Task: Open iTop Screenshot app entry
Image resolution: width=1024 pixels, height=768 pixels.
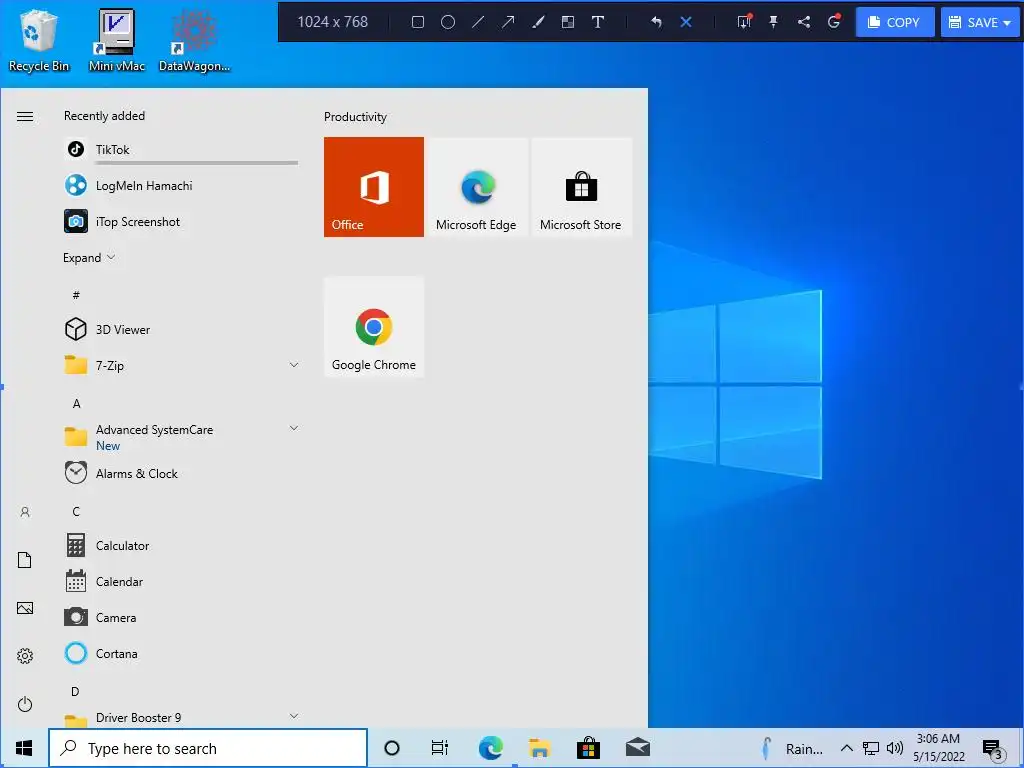Action: coord(181,221)
